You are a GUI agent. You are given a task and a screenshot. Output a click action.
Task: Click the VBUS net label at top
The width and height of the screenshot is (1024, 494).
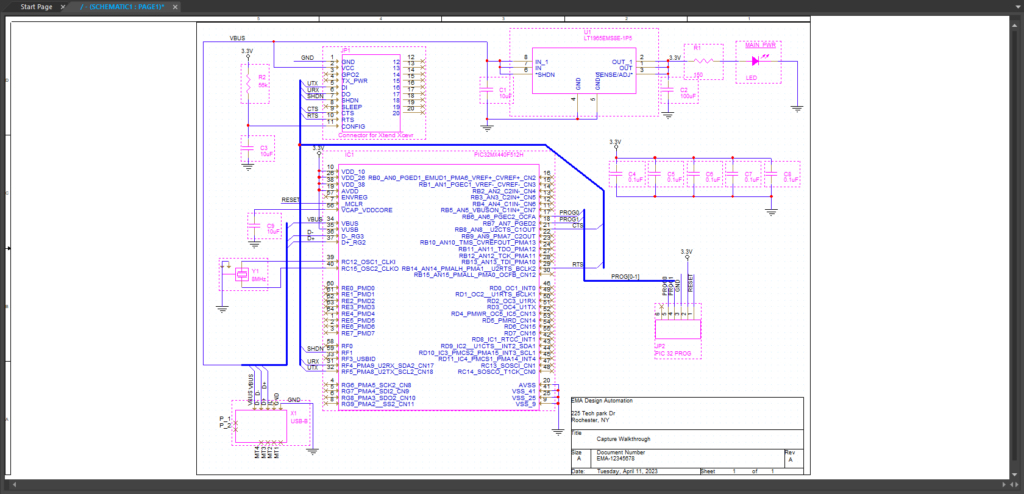pos(237,38)
